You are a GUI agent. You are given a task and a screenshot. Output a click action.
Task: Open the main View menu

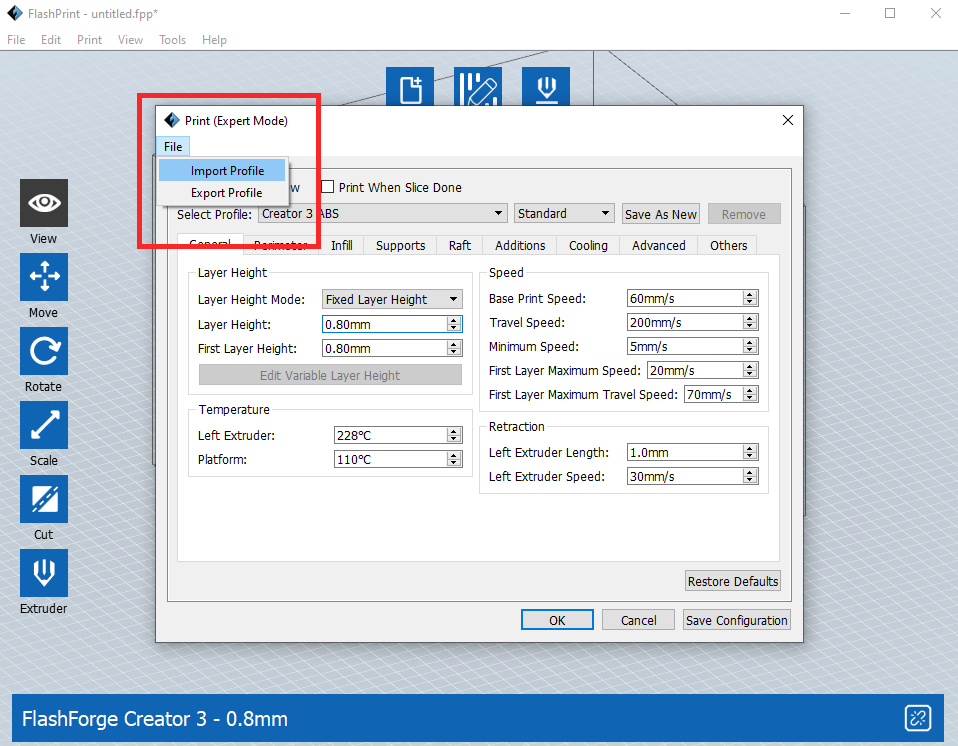point(130,40)
